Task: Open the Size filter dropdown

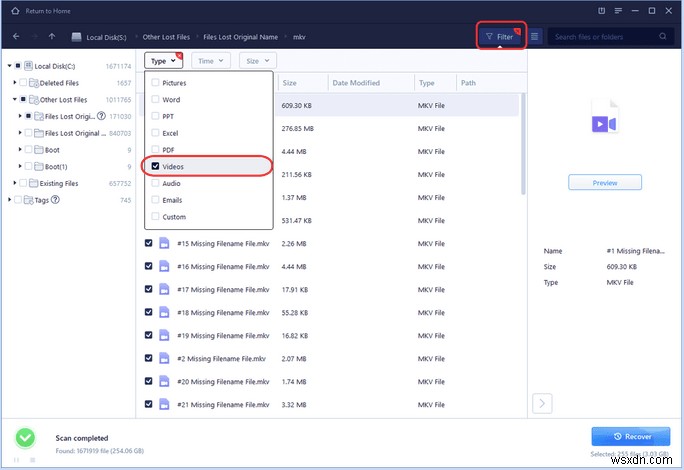Action: coord(257,60)
